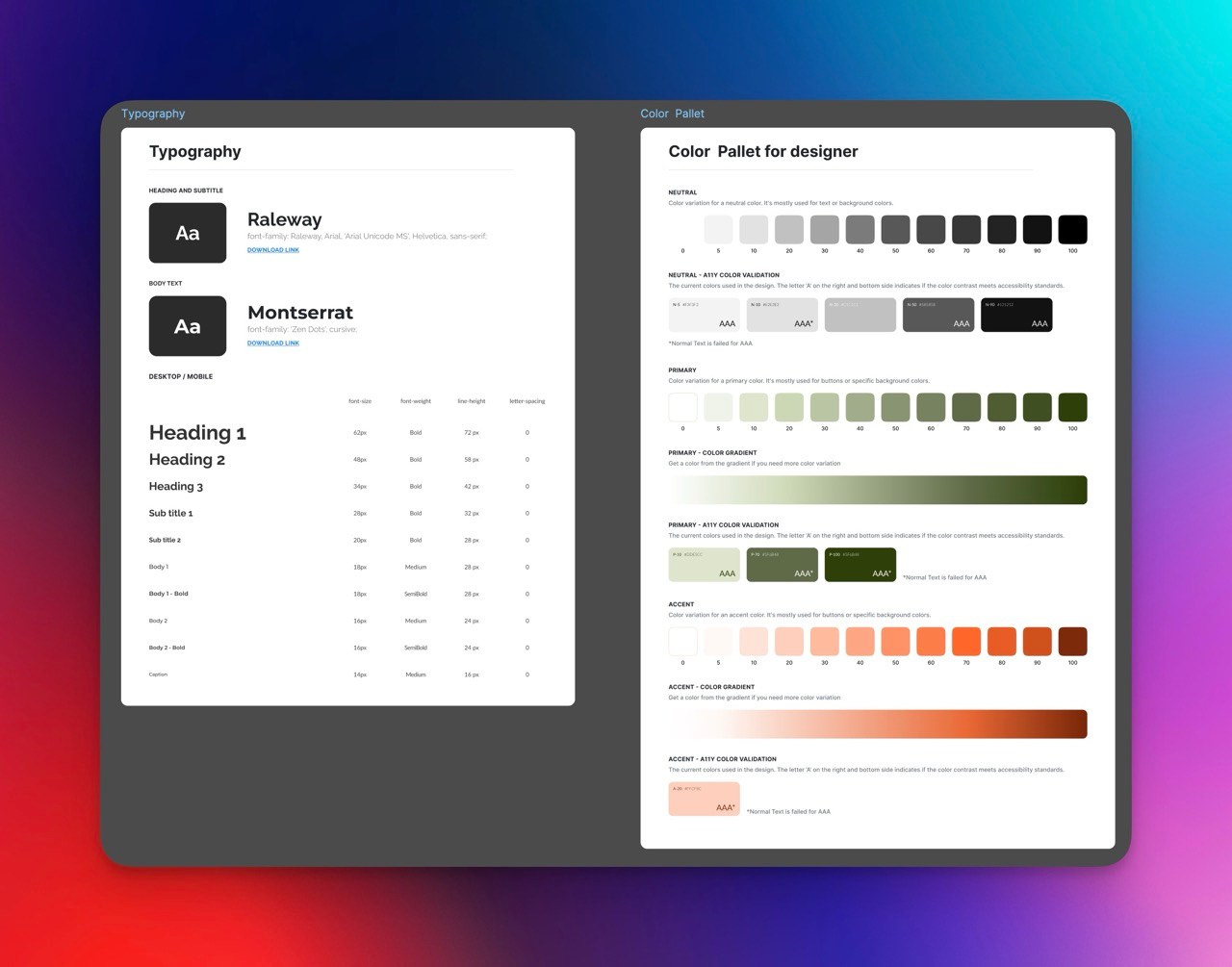
Task: Pick the Primary 60 green swatch
Action: 931,407
